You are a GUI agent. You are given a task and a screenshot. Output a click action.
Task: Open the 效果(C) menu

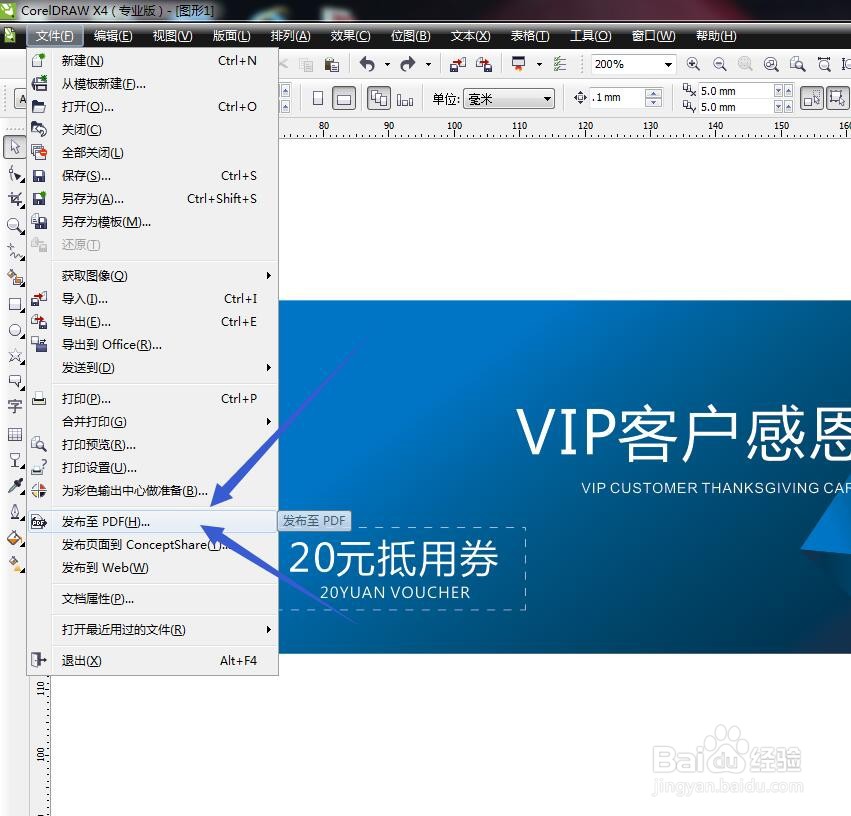tap(351, 36)
